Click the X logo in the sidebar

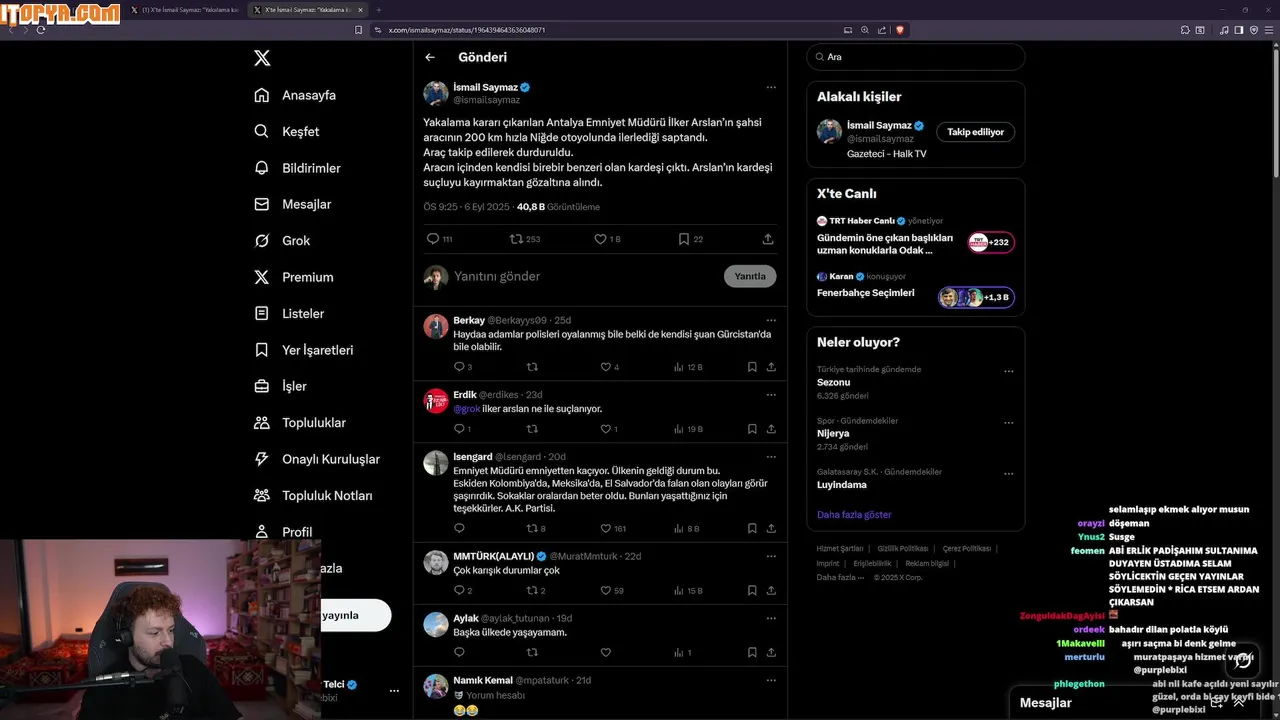[x=262, y=58]
